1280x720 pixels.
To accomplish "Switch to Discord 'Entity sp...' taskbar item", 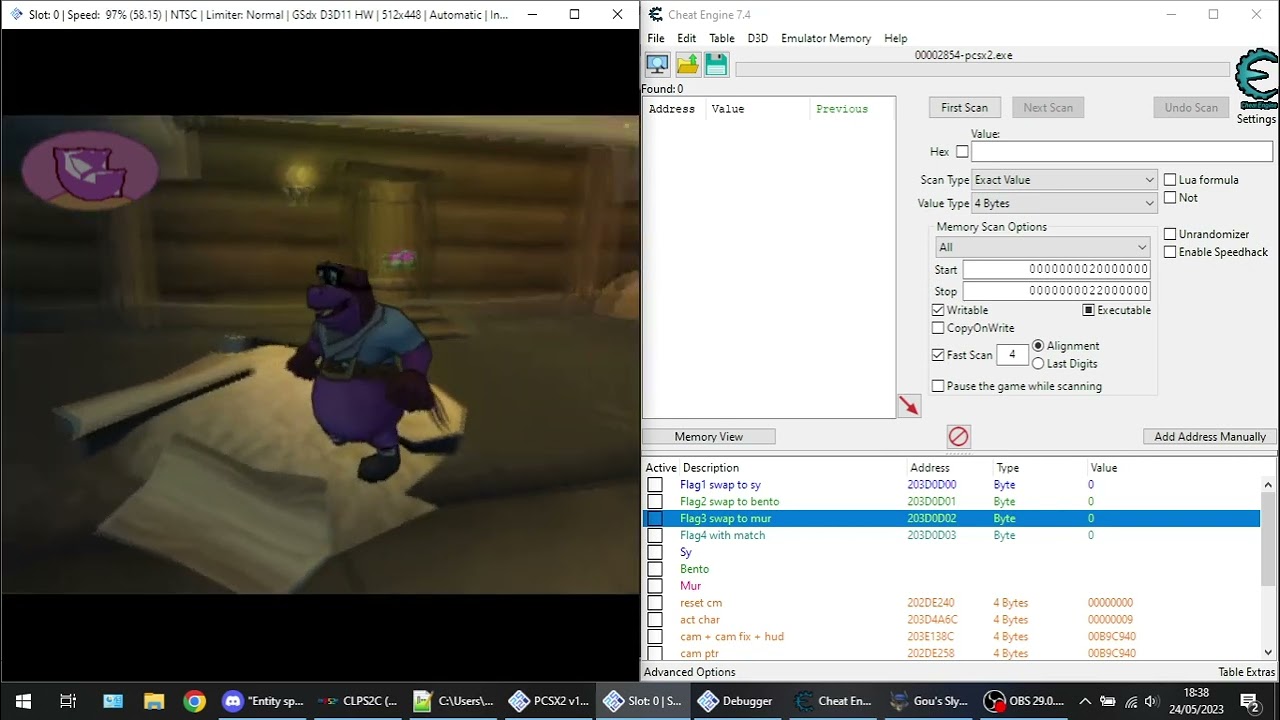I will 263,701.
